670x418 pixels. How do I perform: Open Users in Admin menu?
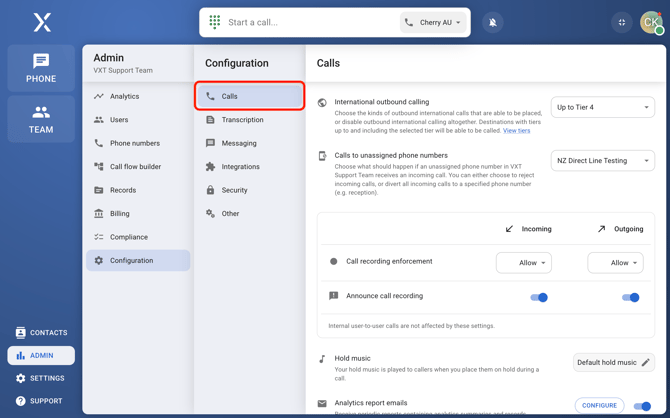point(138,120)
